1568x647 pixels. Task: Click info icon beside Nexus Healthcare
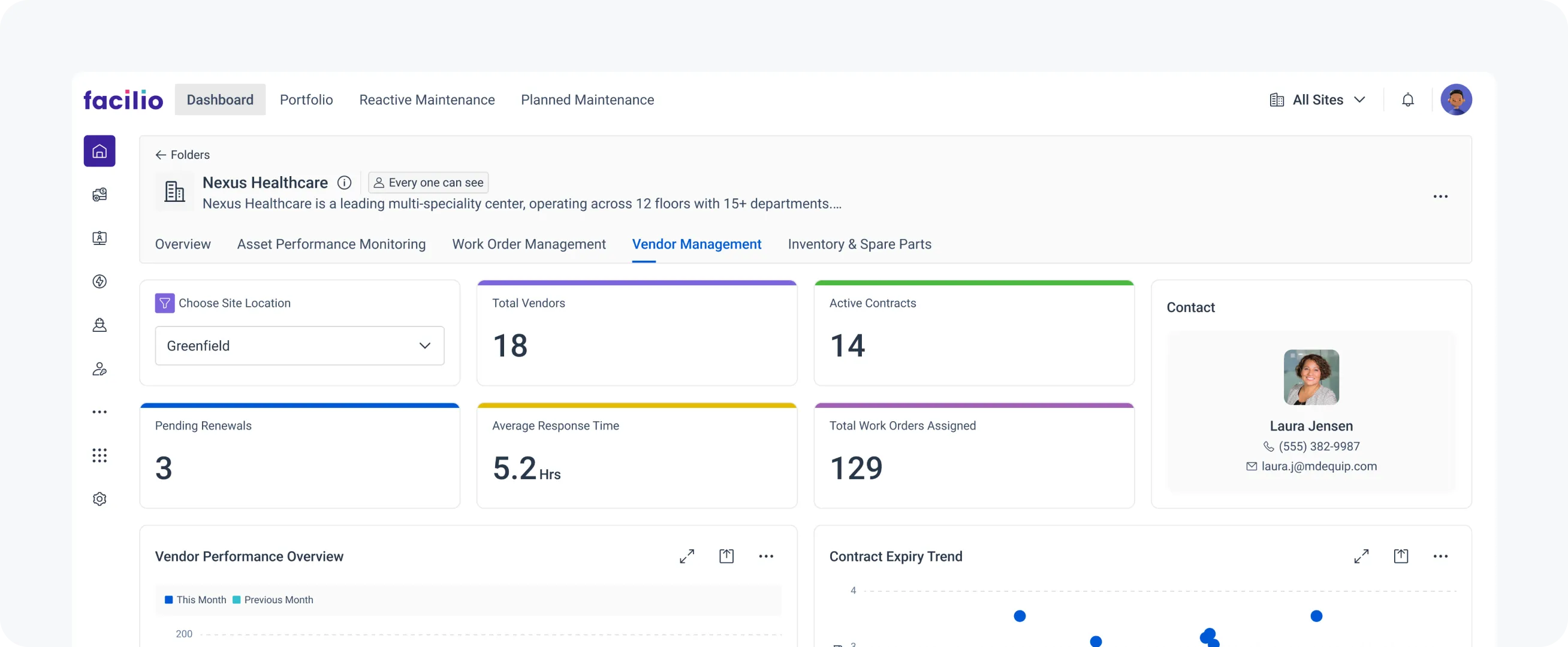pos(345,183)
